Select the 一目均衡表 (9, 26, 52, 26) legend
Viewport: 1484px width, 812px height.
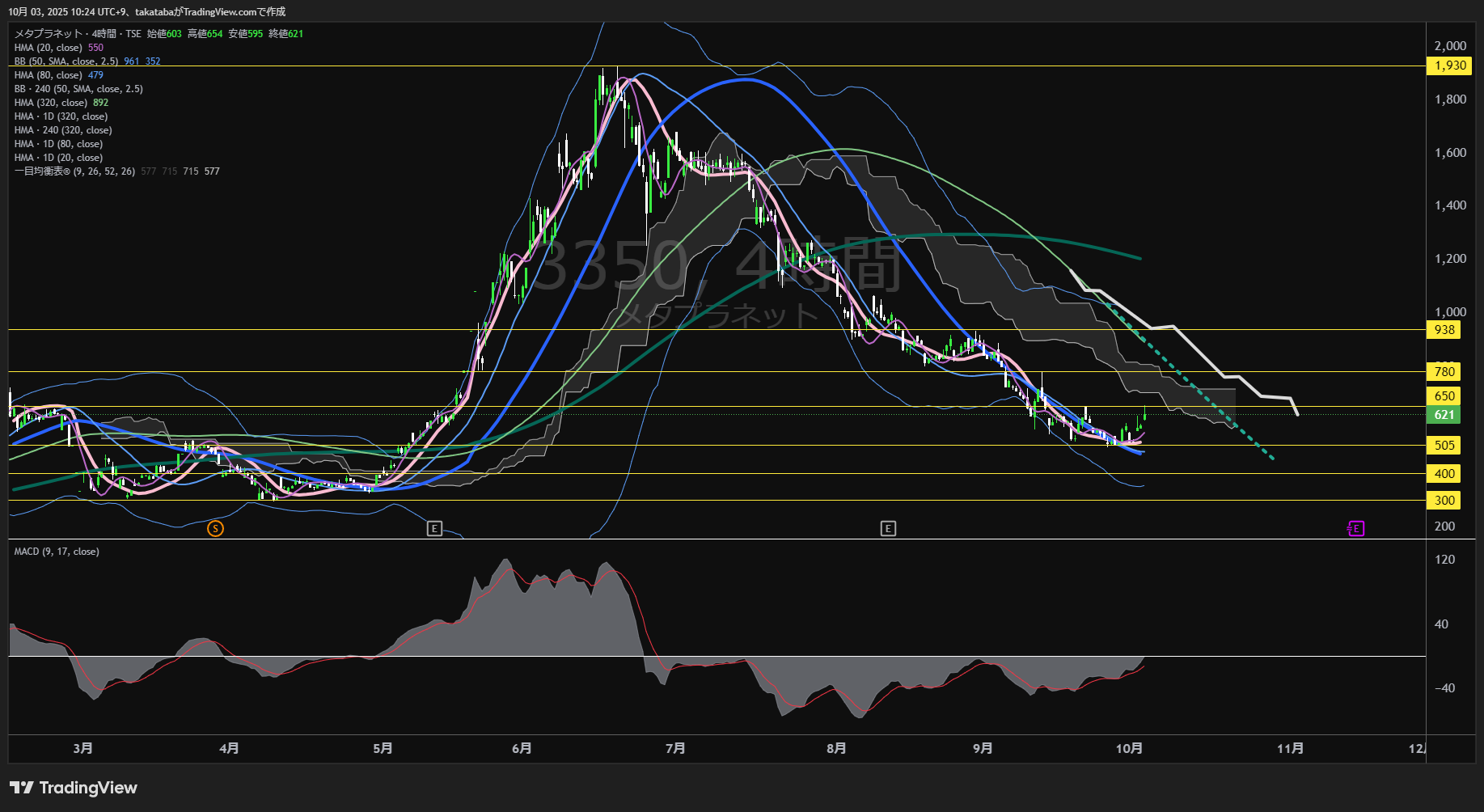(74, 171)
